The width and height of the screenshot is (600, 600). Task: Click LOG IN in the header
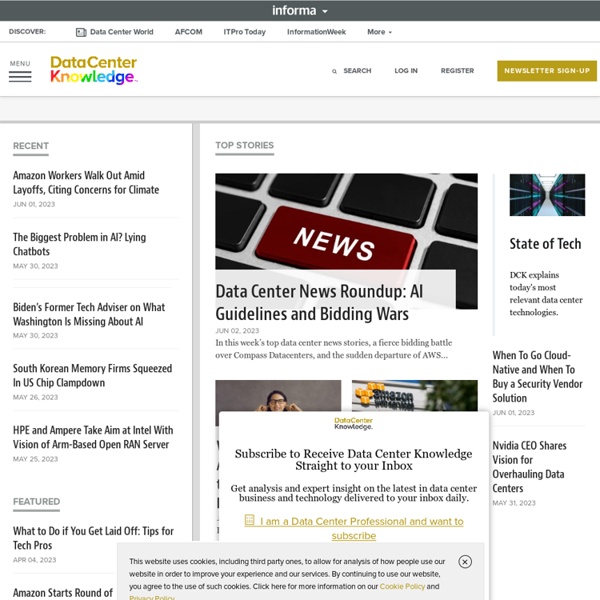pyautogui.click(x=406, y=71)
